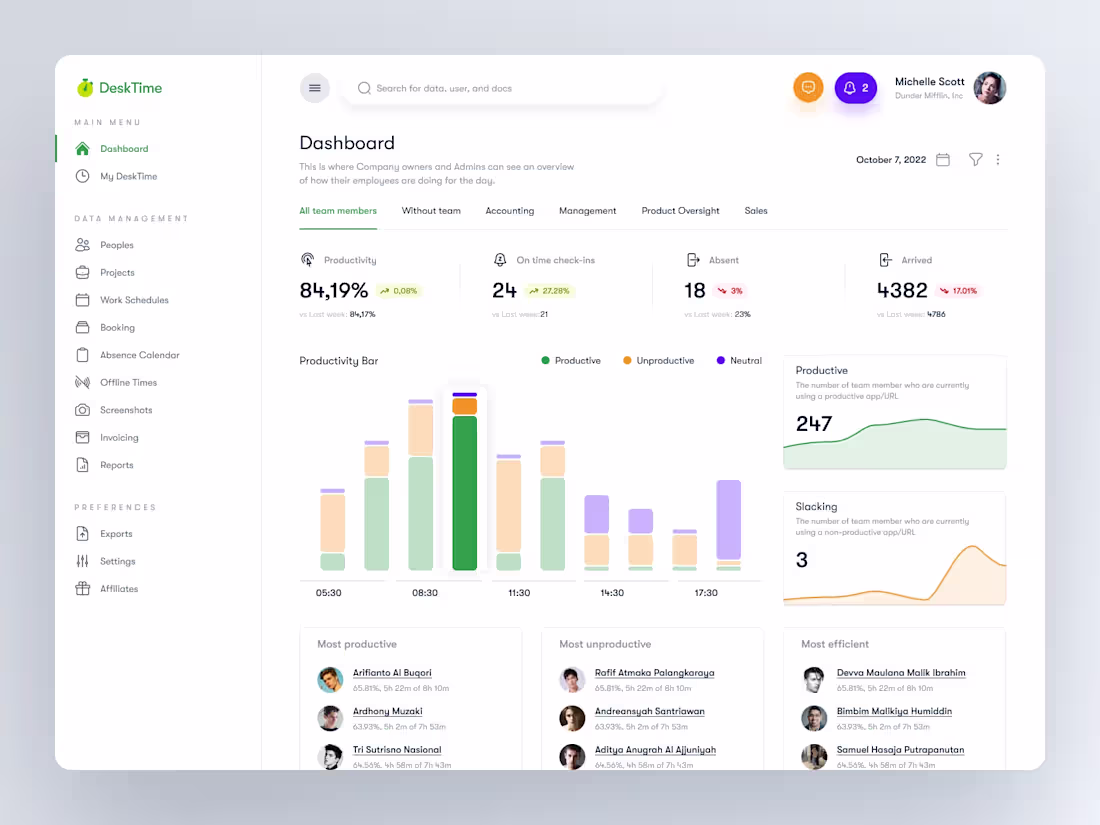Open the Settings page

[116, 561]
